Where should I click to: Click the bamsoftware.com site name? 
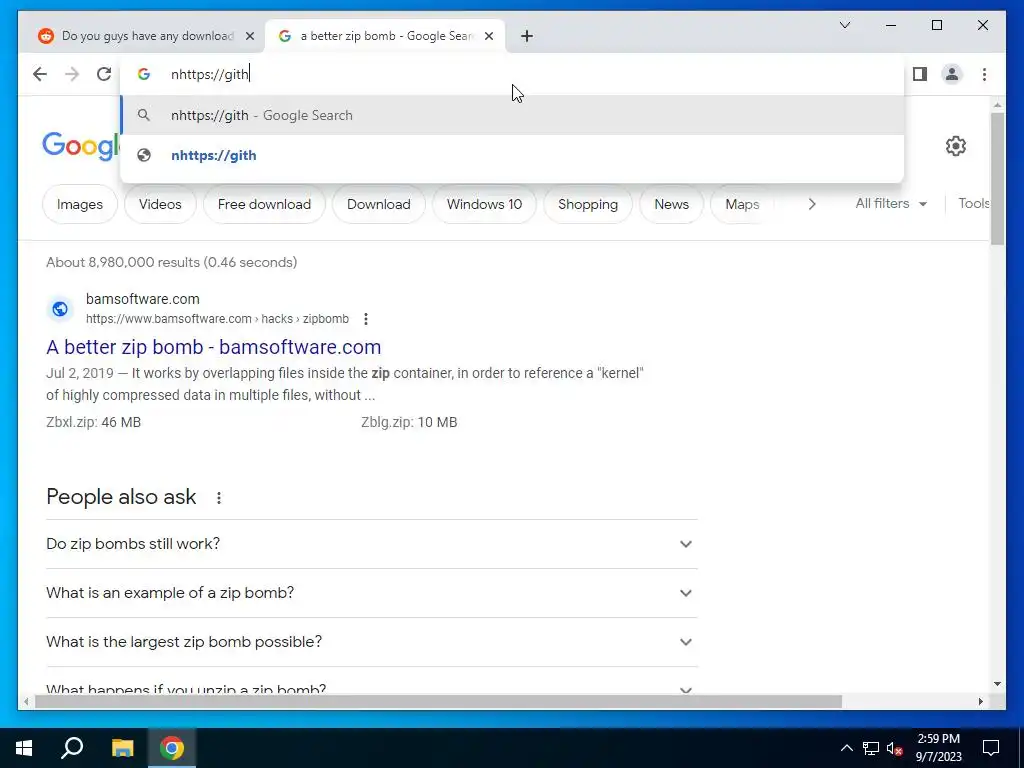click(x=142, y=299)
